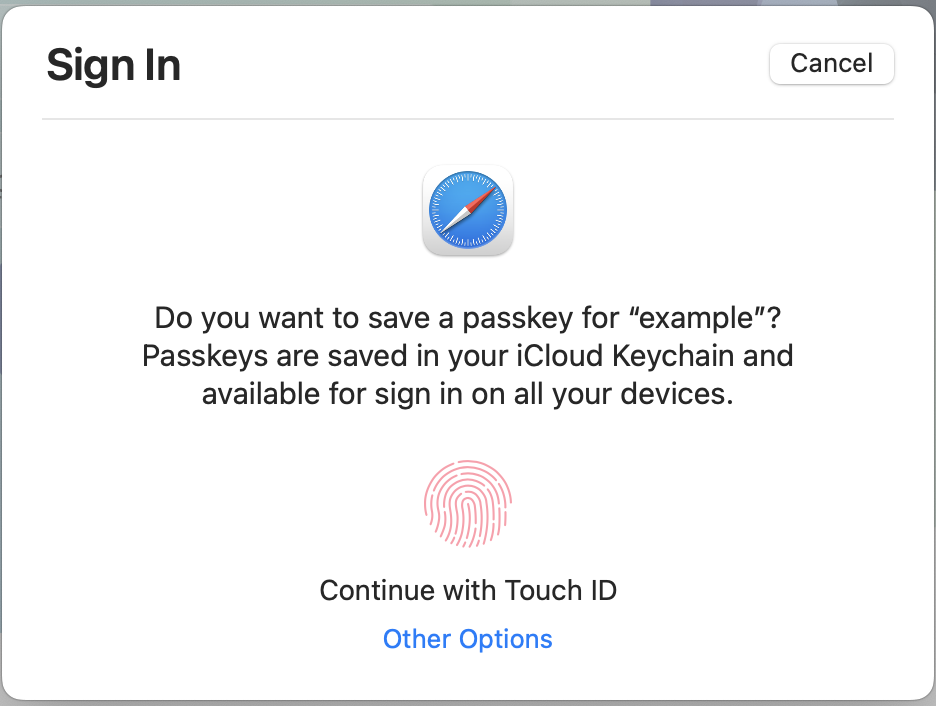Click the Sign In title text

[x=113, y=64]
